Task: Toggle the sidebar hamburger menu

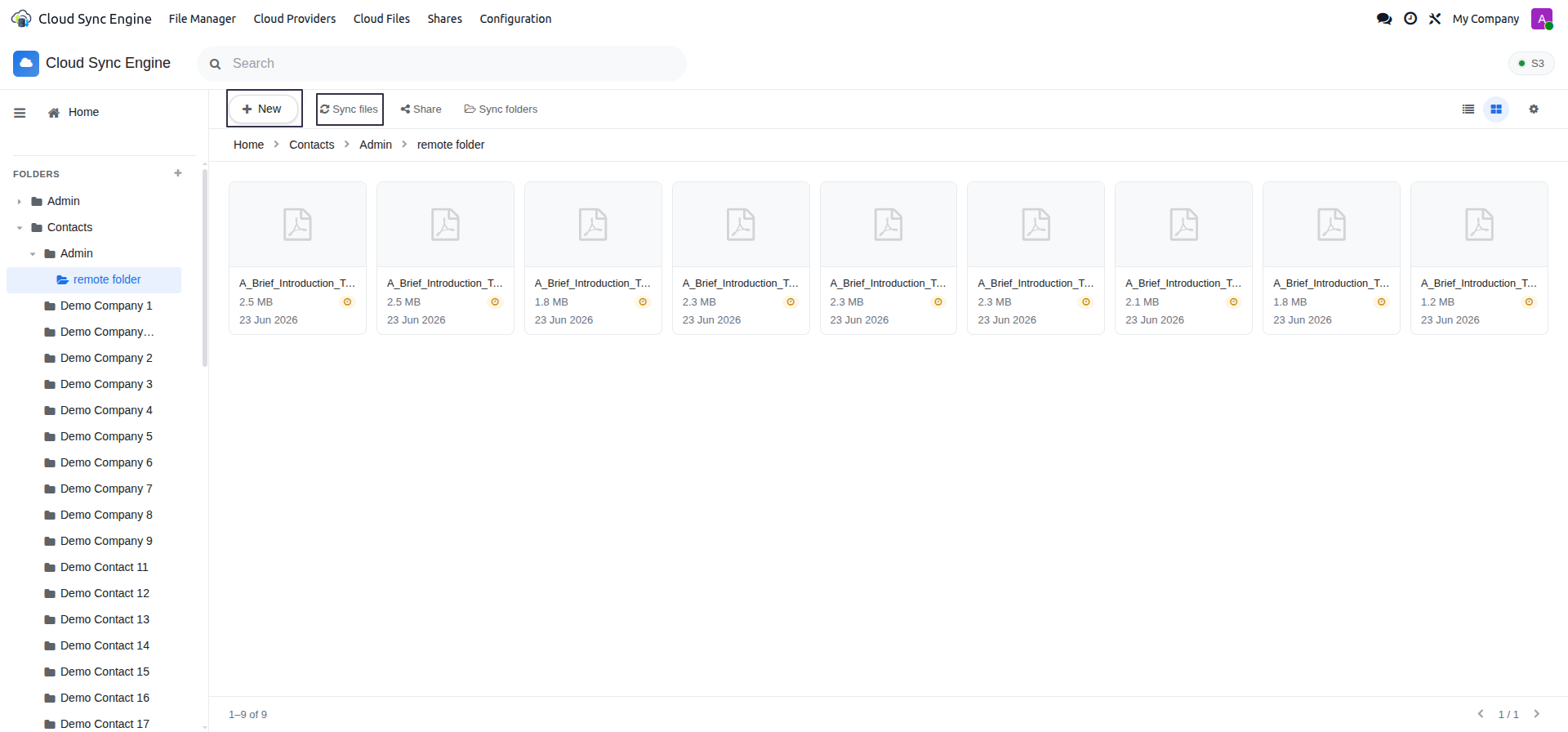Action: [20, 113]
